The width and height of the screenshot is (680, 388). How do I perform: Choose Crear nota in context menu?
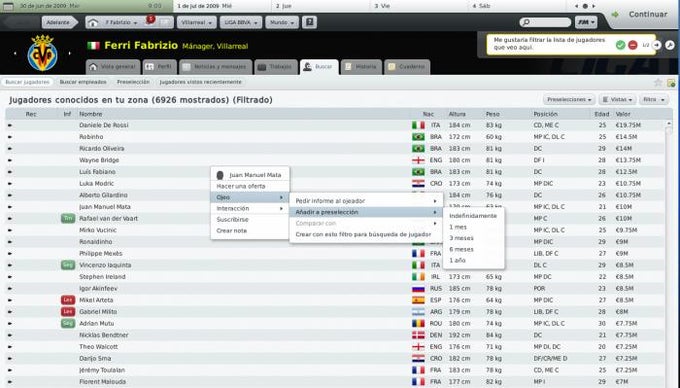click(250, 231)
